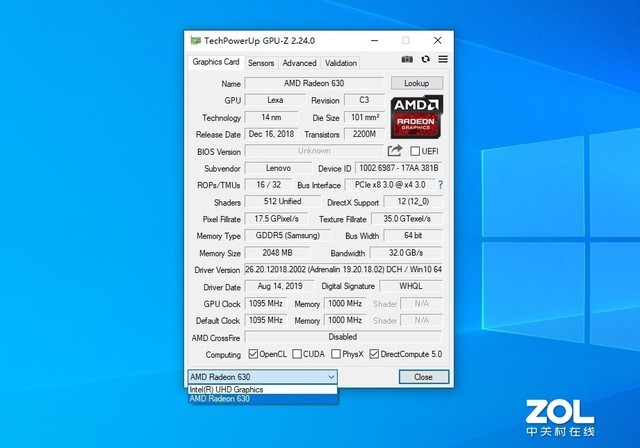This screenshot has width=640, height=448.
Task: Click the Driver Date field Aug 14, 2019
Action: point(280,286)
